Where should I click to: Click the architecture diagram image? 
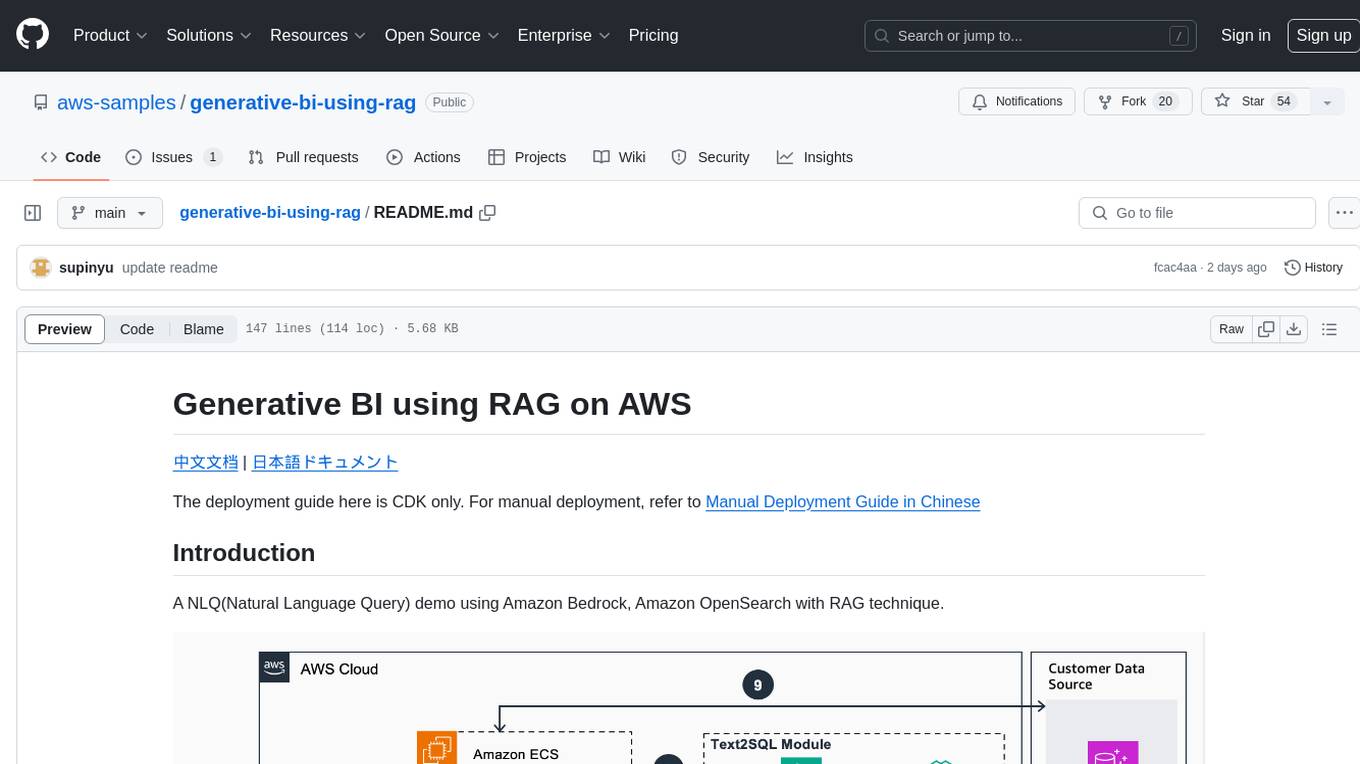[688, 698]
